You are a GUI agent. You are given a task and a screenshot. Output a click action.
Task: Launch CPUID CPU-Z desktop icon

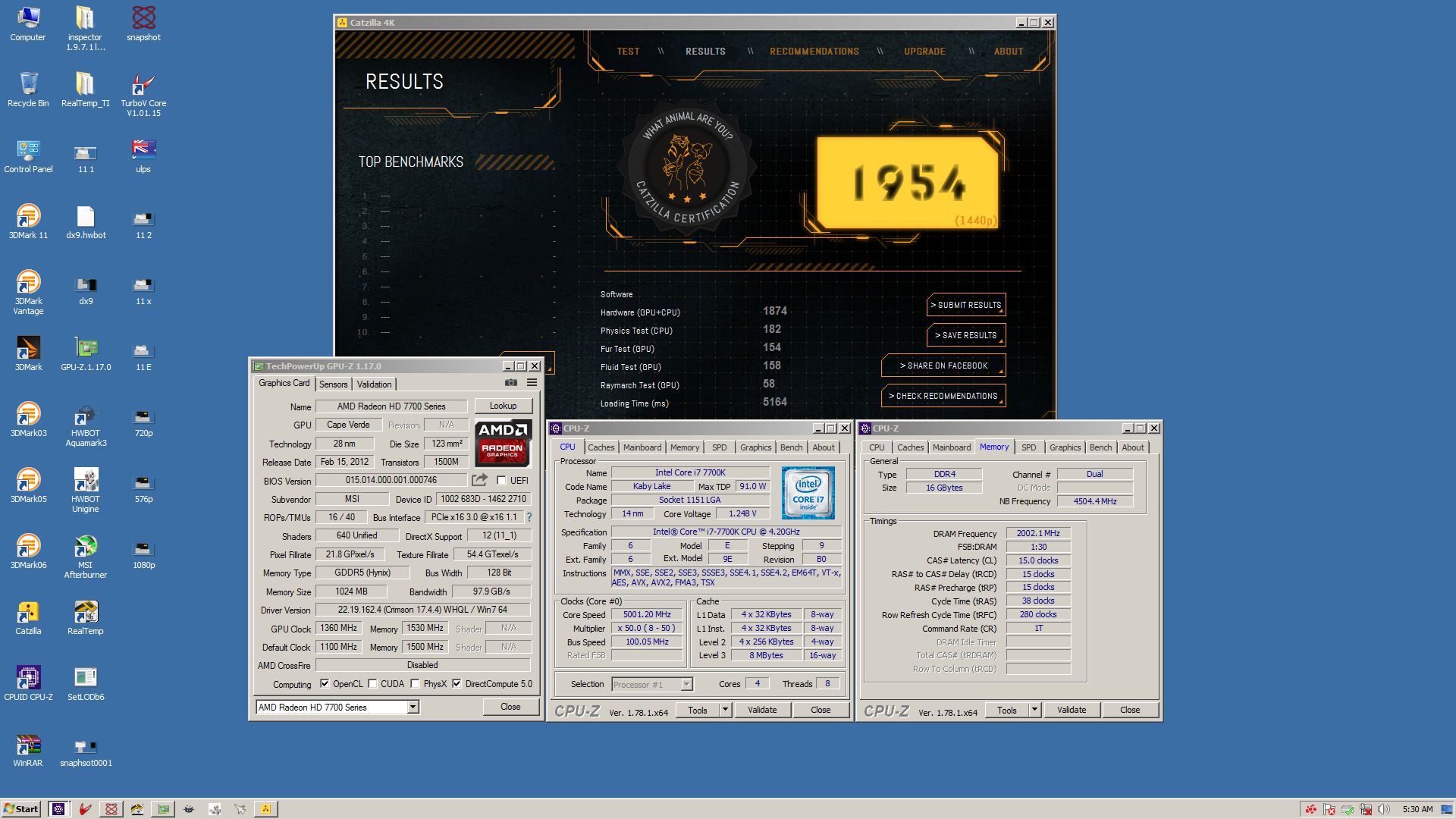click(x=28, y=682)
